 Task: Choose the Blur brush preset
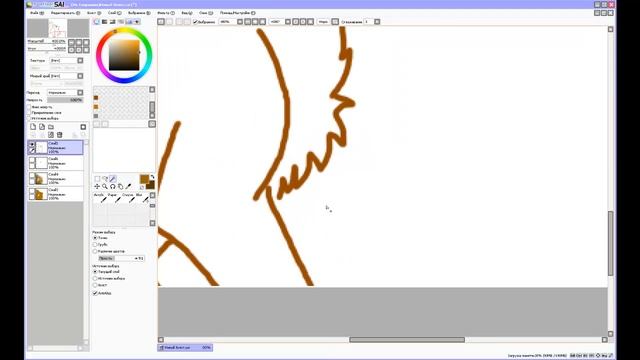(142, 198)
